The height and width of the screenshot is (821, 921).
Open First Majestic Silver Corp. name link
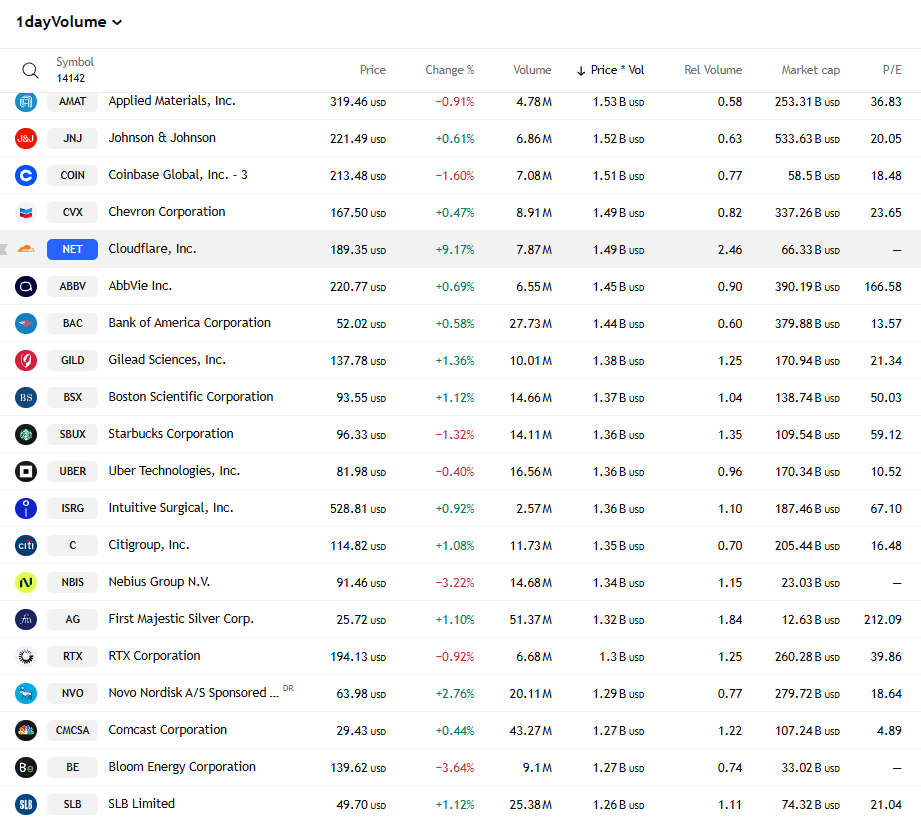[181, 619]
